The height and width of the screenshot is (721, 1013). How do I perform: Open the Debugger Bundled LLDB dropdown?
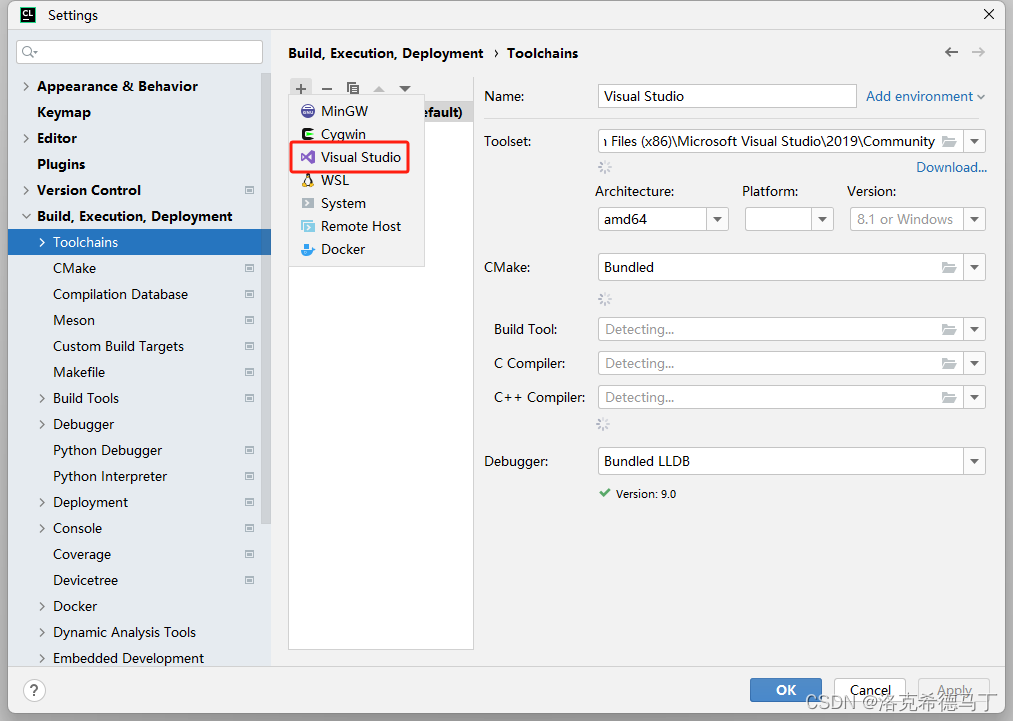pyautogui.click(x=974, y=461)
